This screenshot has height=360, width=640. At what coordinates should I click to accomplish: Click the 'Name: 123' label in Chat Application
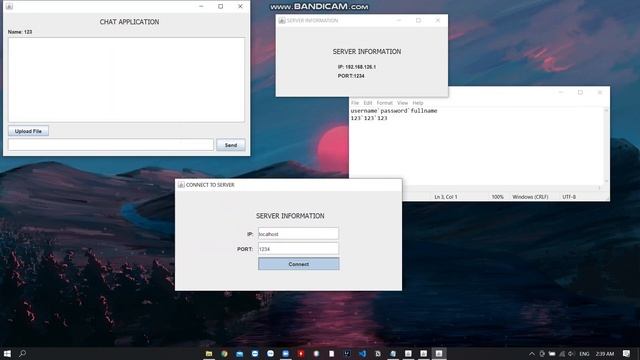tap(20, 31)
